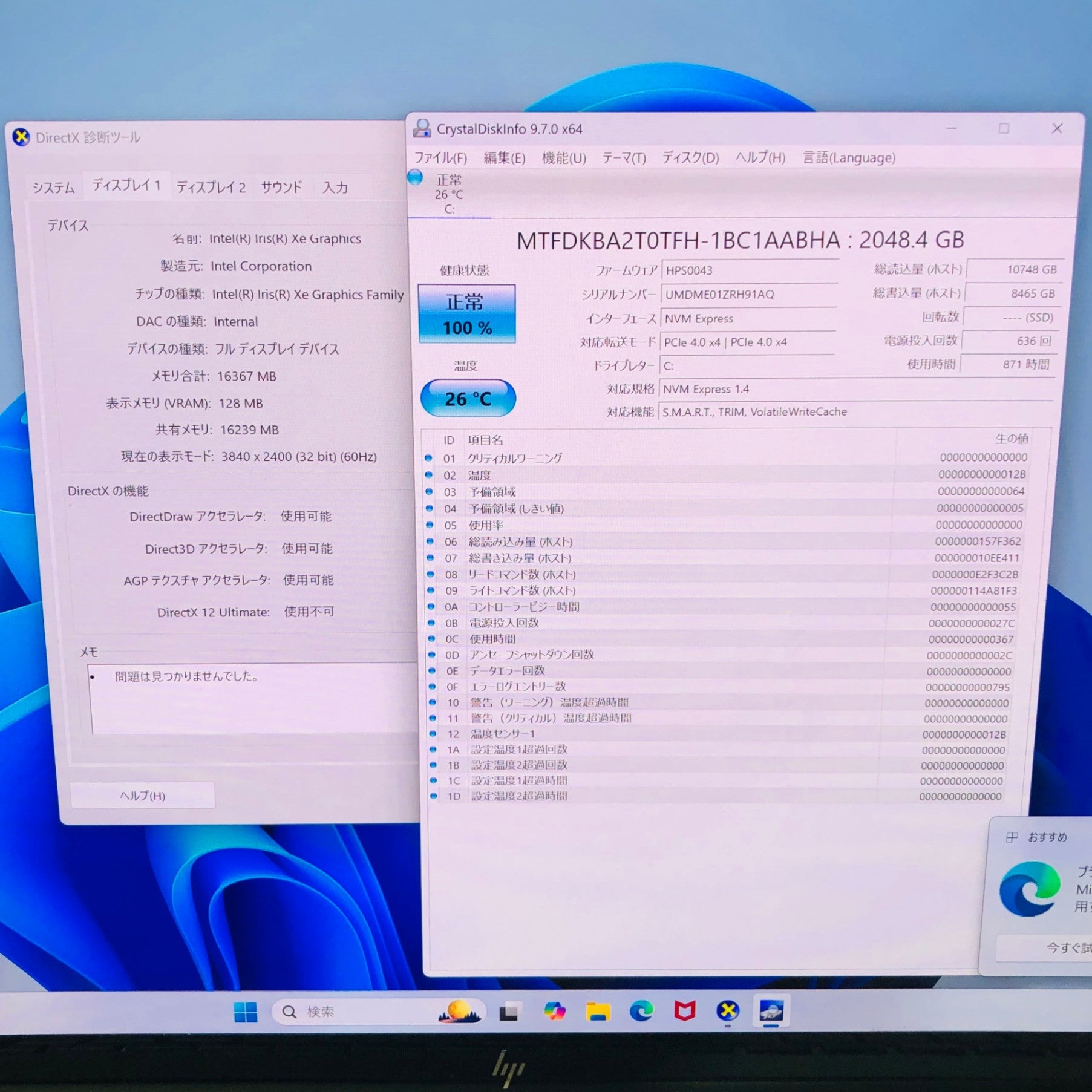1092x1092 pixels.
Task: Click the Windows Start button
Action: click(245, 1012)
